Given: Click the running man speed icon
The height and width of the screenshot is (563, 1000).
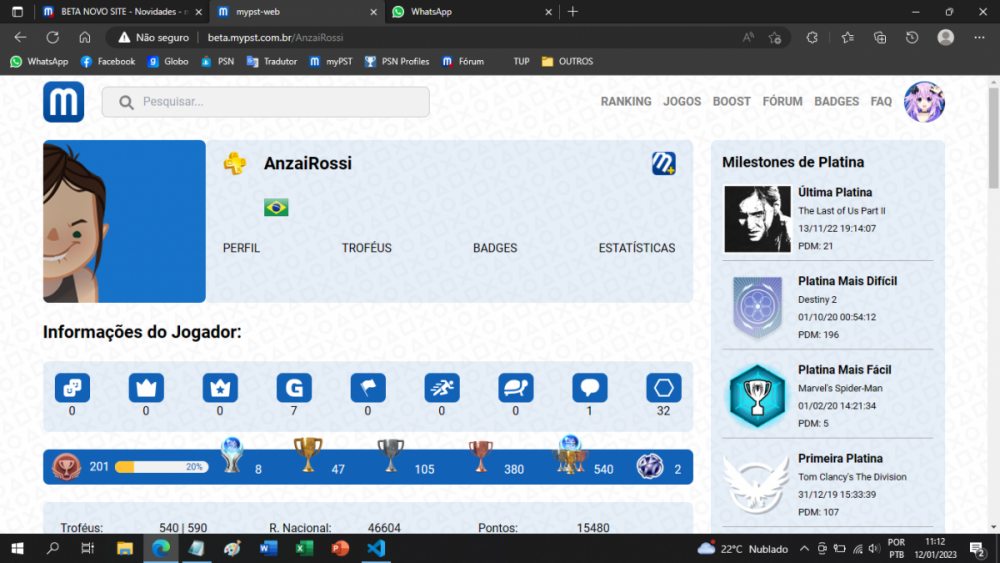Looking at the screenshot, I should (x=442, y=388).
